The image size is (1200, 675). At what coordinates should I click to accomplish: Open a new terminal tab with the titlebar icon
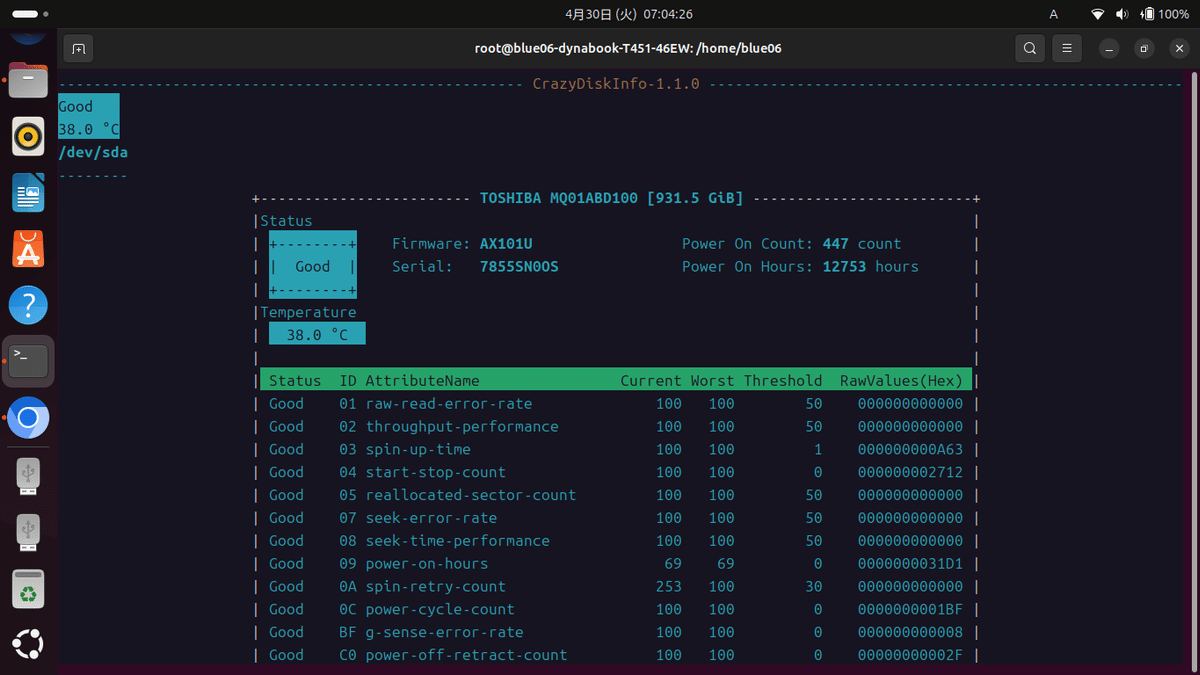pyautogui.click(x=78, y=48)
